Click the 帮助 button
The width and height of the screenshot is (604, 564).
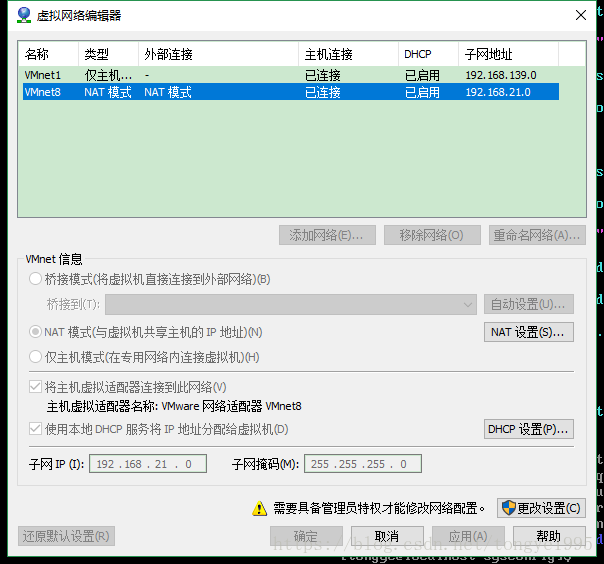[x=549, y=536]
